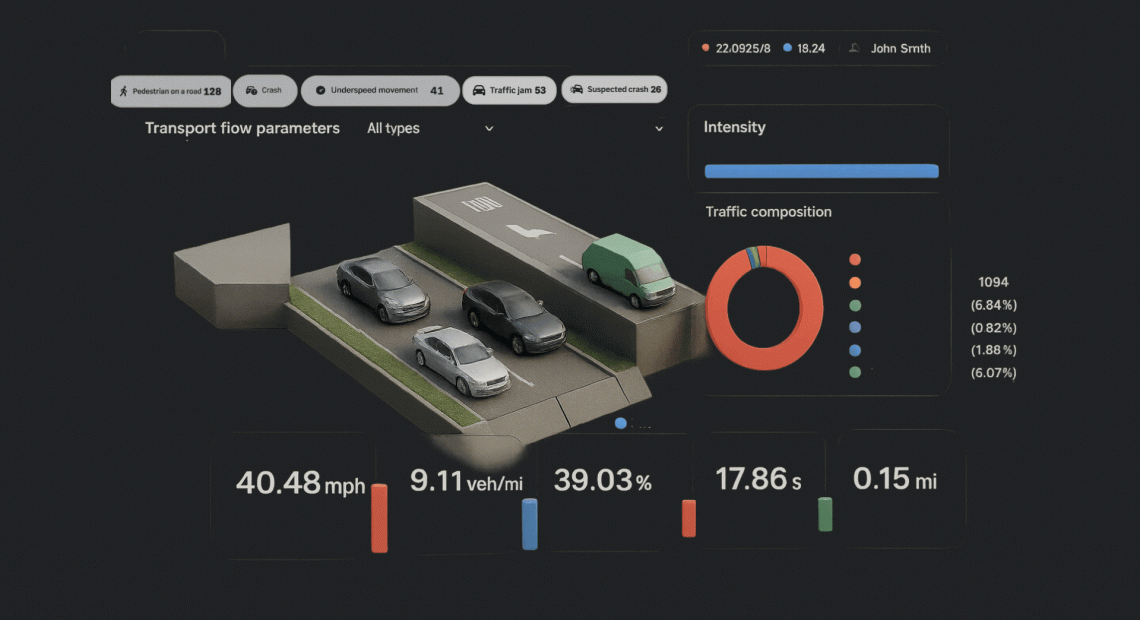Click the Suspected crash car icon
This screenshot has width=1140, height=620.
pyautogui.click(x=576, y=90)
